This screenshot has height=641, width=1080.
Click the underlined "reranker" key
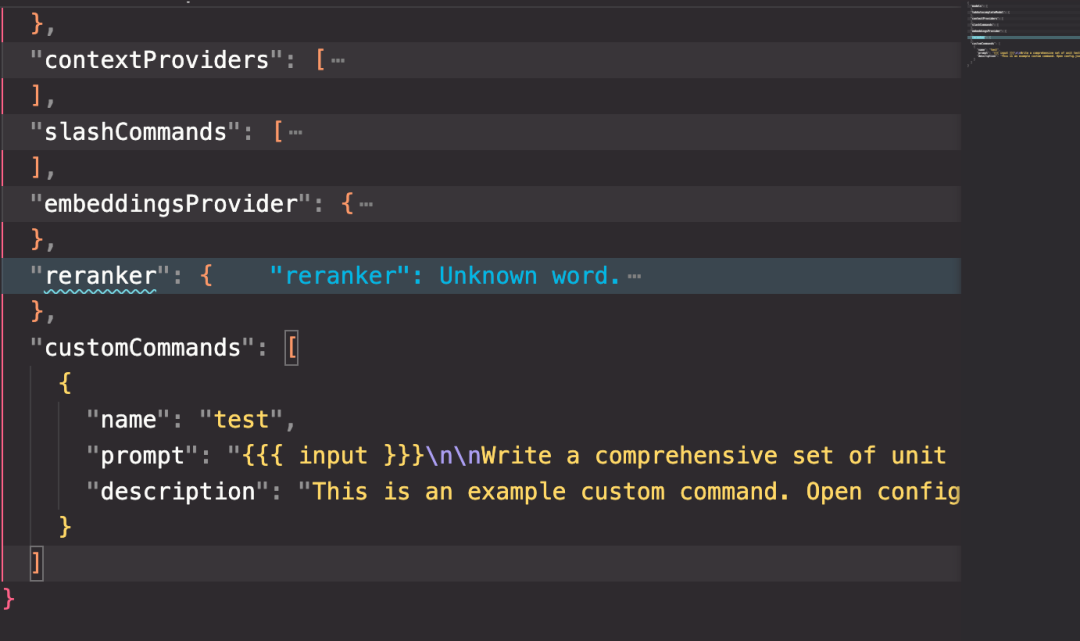click(x=100, y=276)
